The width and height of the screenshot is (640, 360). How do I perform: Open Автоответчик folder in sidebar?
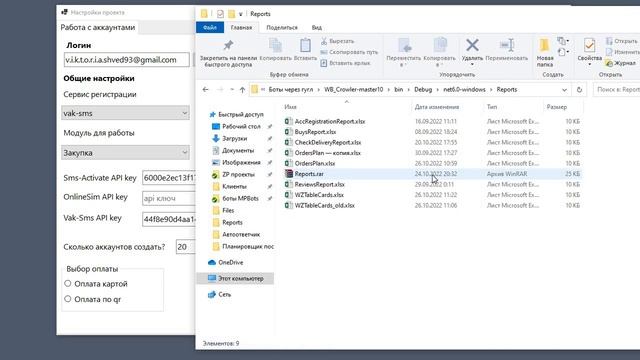pos(241,234)
